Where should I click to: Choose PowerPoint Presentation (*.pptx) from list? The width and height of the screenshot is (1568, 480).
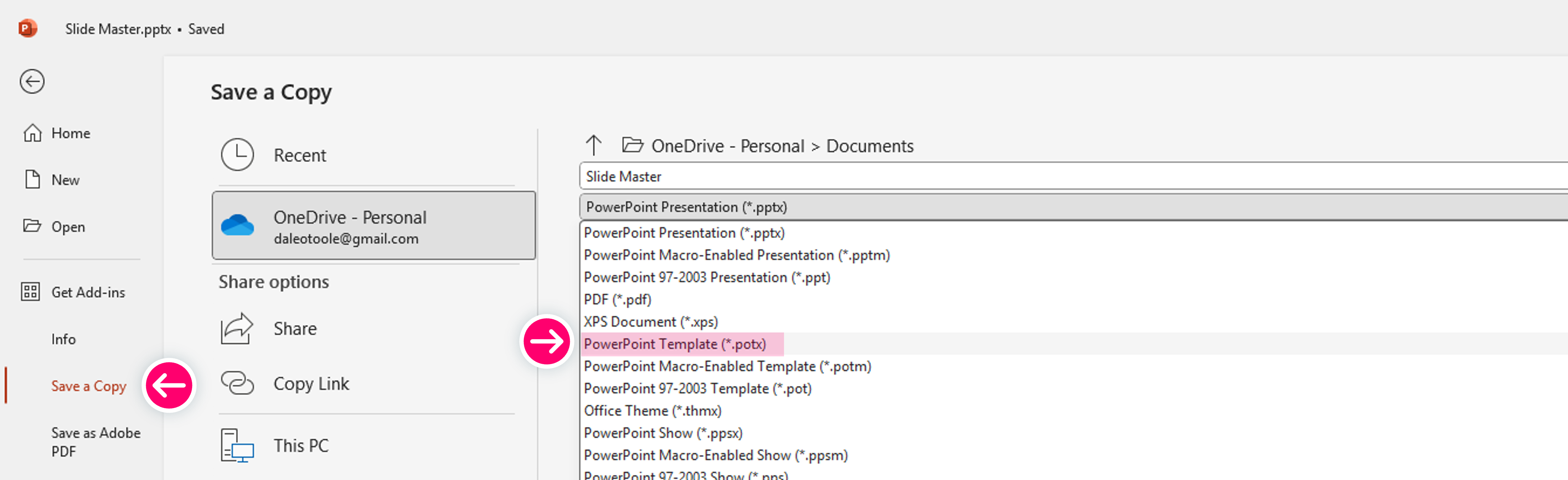click(684, 233)
